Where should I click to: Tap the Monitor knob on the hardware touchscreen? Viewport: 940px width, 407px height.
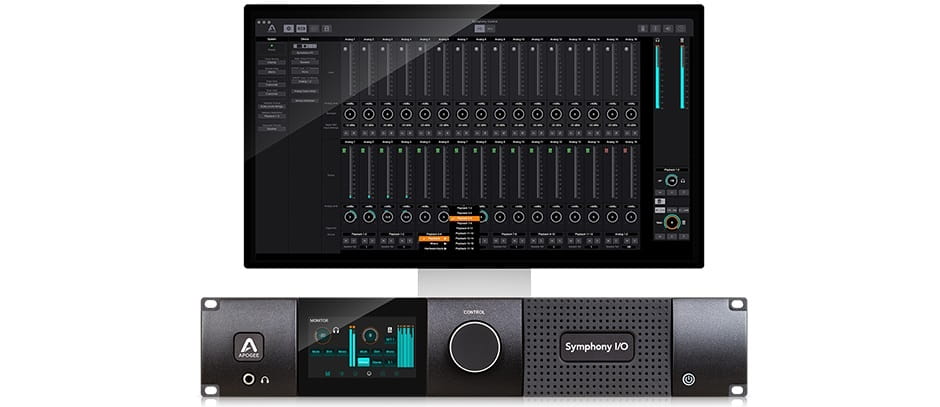click(x=322, y=335)
